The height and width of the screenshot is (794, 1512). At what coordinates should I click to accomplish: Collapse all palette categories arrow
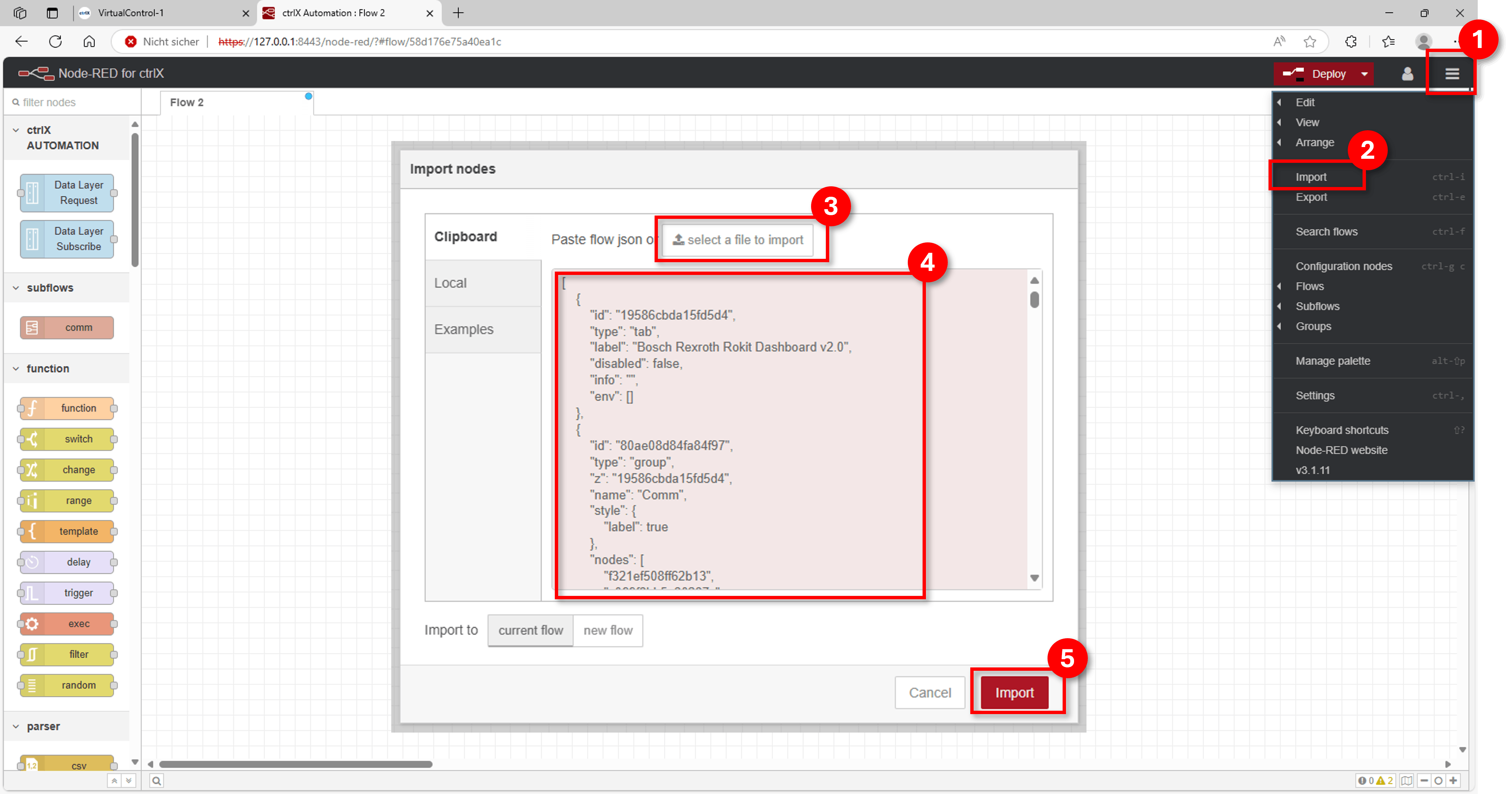[115, 781]
